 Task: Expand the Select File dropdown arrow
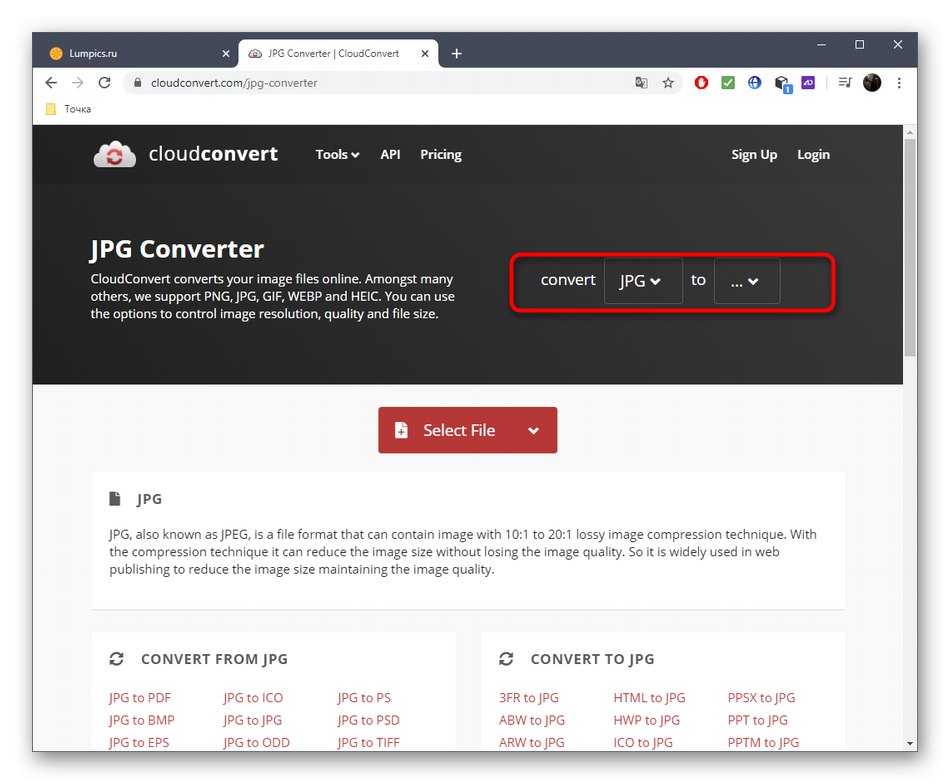click(534, 430)
